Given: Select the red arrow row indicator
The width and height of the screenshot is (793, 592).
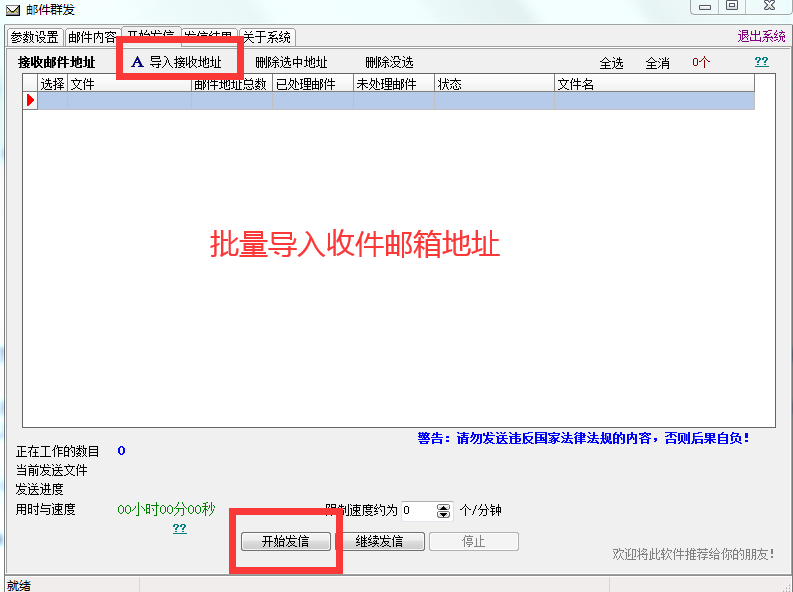Looking at the screenshot, I should [x=30, y=100].
